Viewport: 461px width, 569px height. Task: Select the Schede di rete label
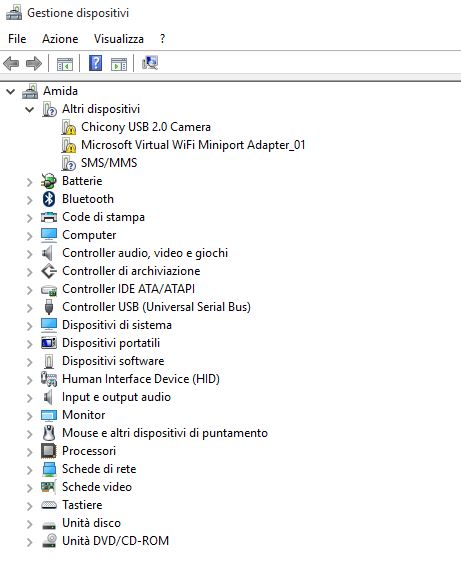(99, 469)
